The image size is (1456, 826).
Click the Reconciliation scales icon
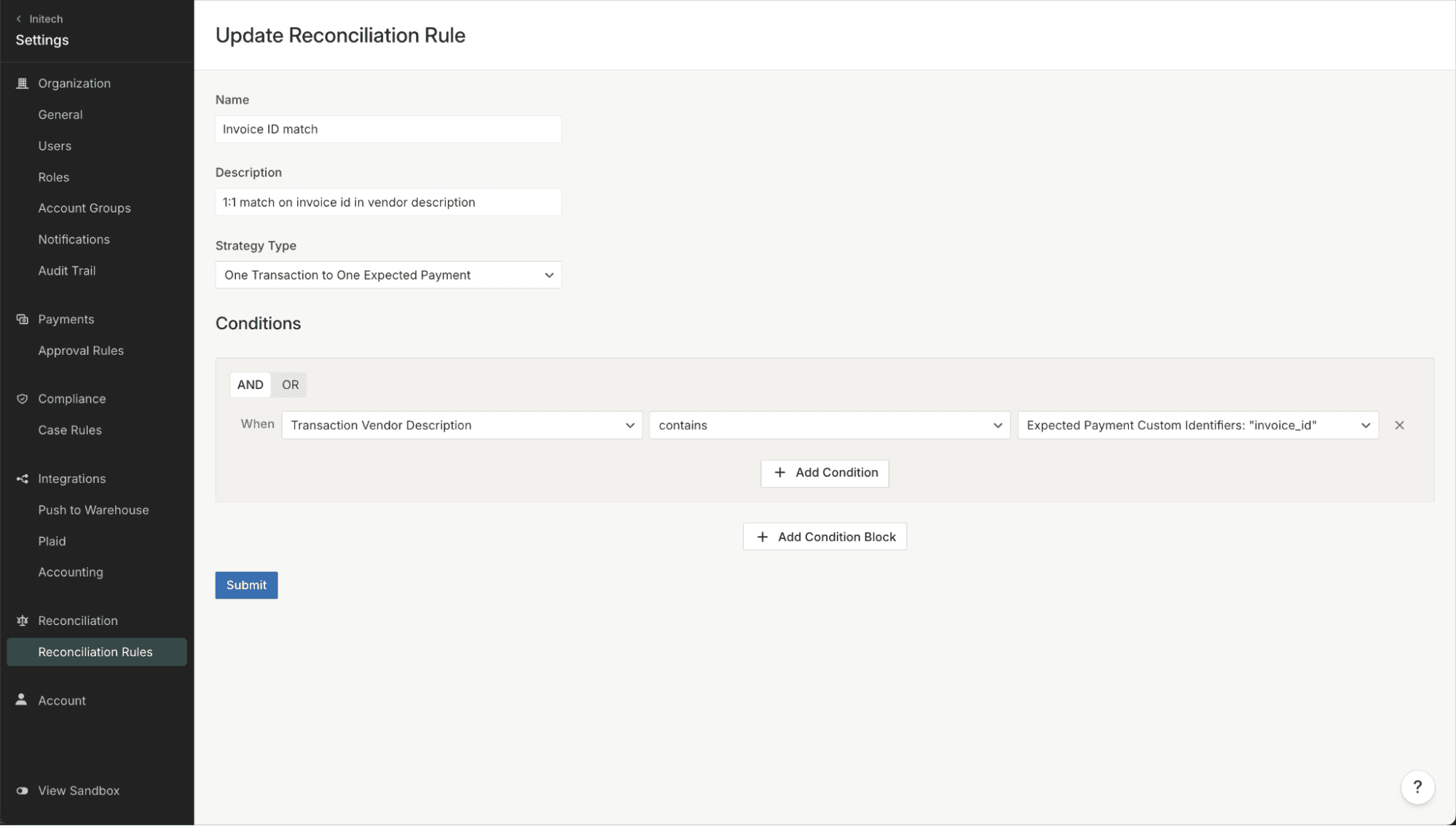[22, 621]
